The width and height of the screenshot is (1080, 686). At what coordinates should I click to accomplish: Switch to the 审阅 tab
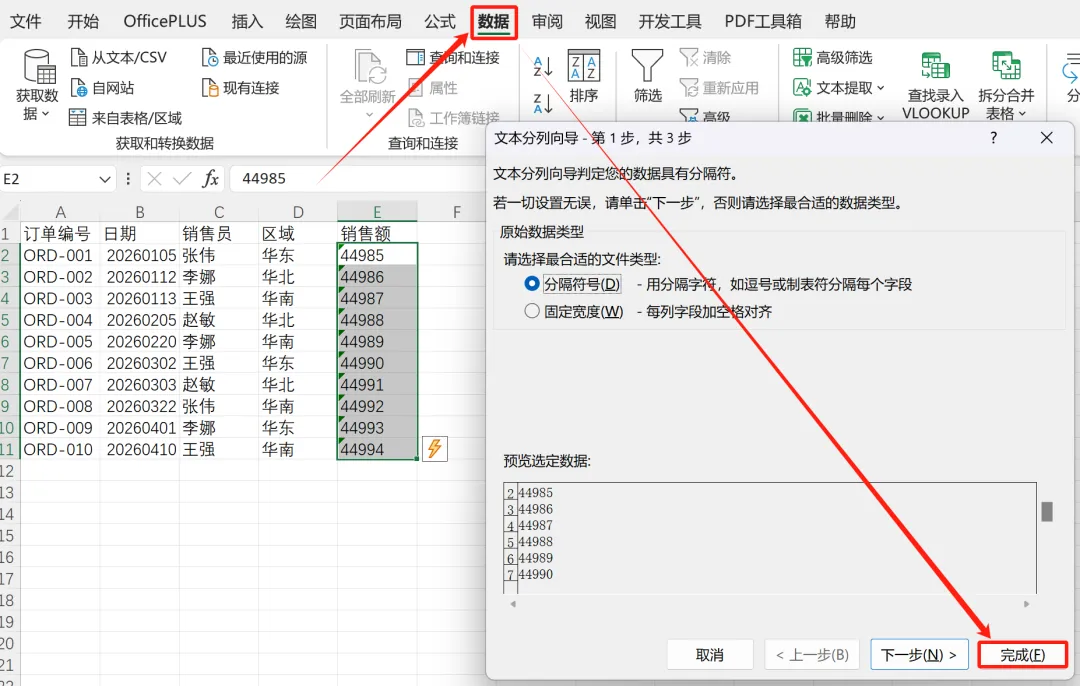point(547,21)
